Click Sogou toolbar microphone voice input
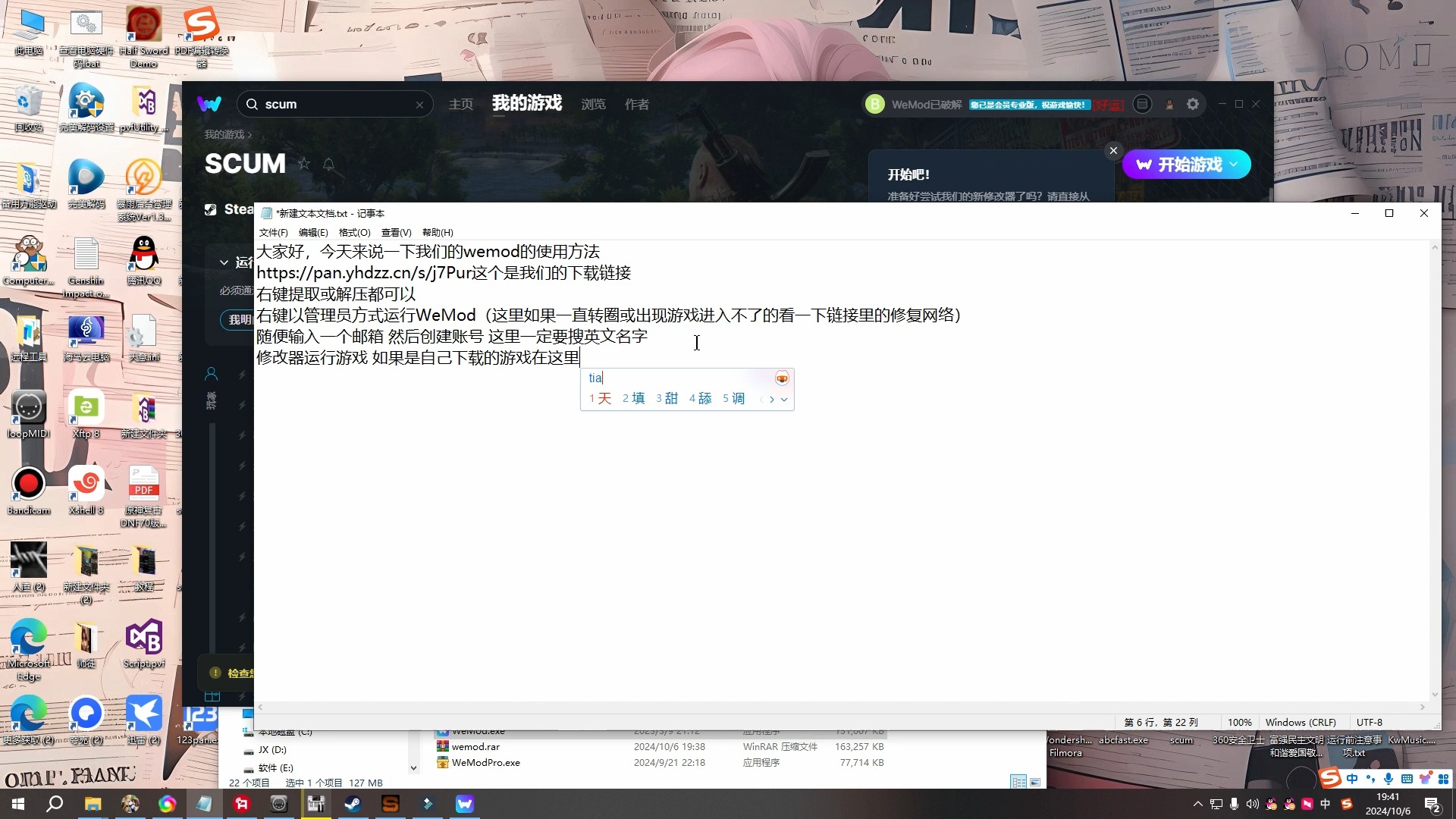Viewport: 1456px width, 819px height. tap(1389, 779)
